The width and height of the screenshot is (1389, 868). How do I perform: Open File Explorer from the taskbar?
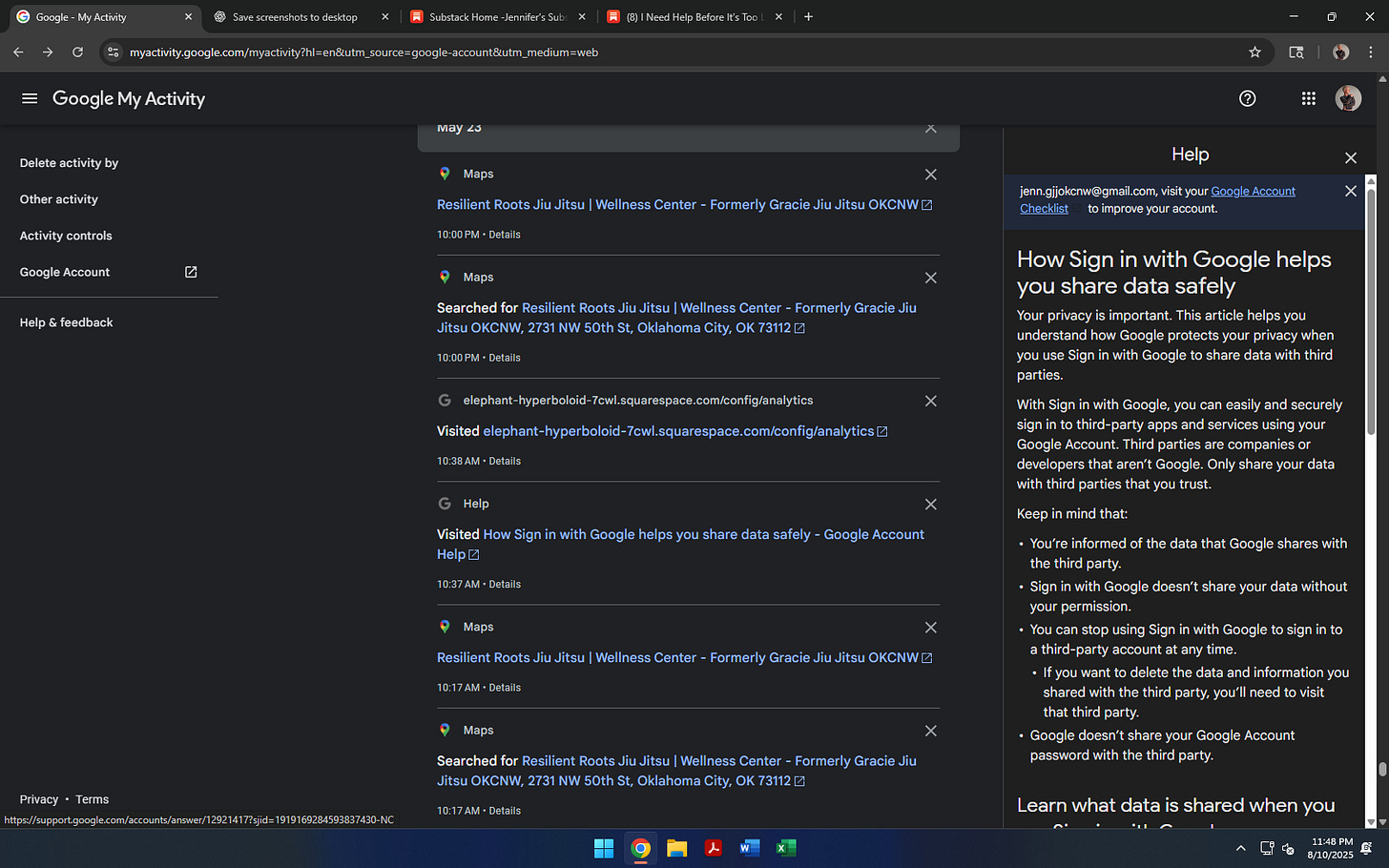click(x=676, y=848)
